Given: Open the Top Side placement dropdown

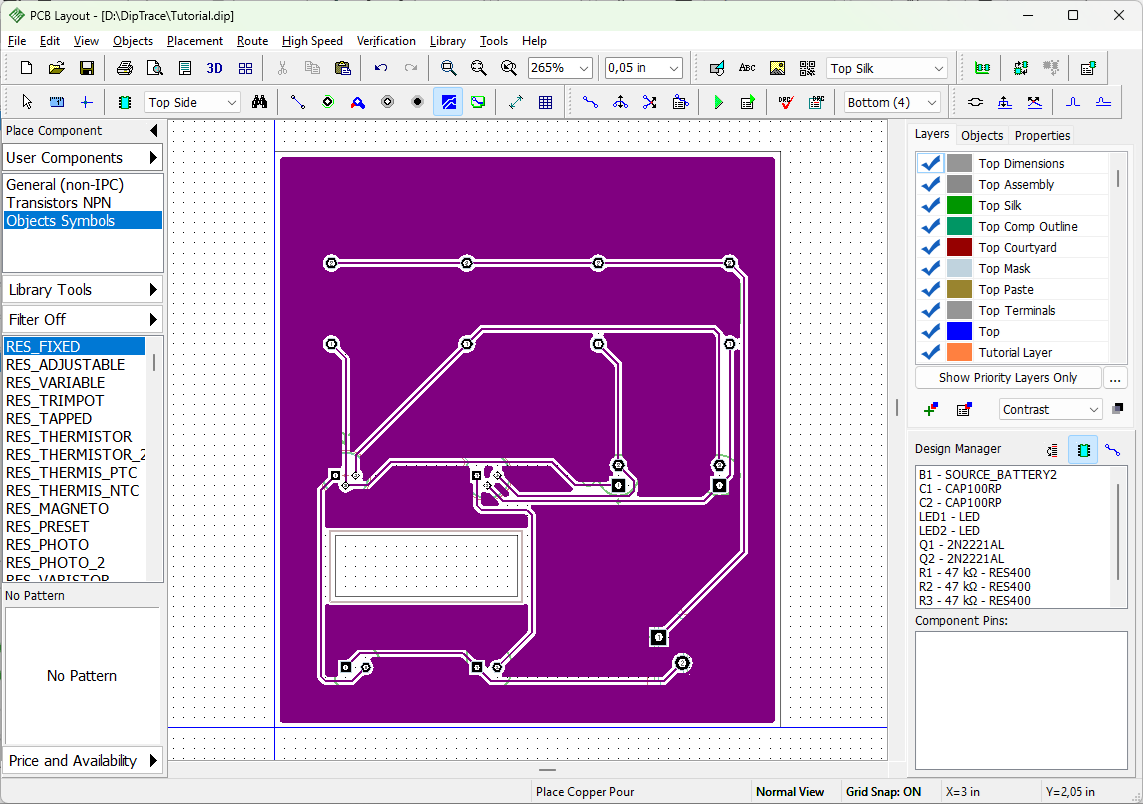Looking at the screenshot, I should click(231, 102).
